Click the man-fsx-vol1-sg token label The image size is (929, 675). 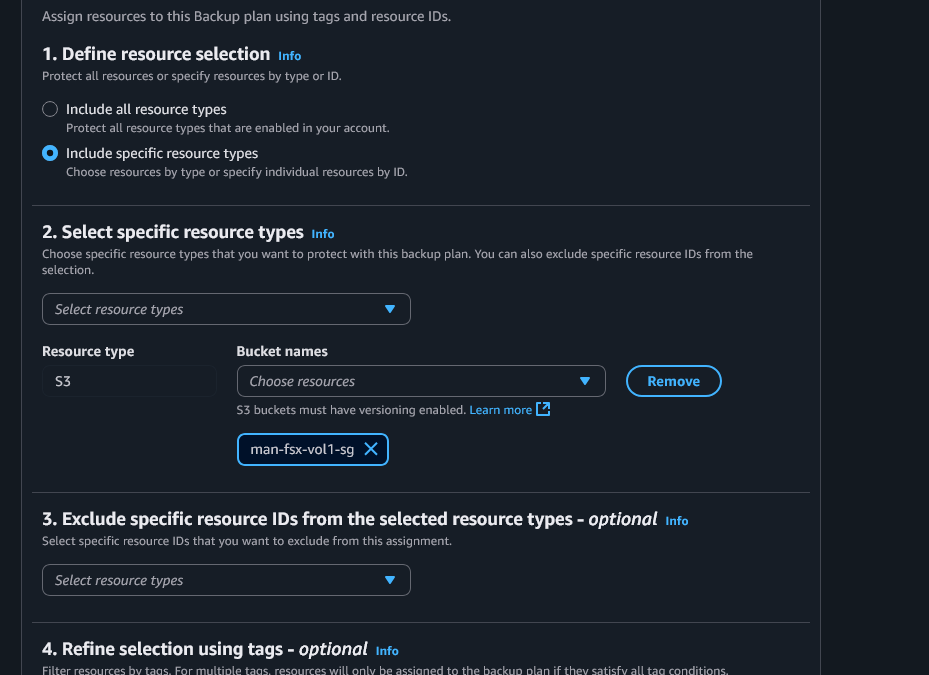pos(302,449)
